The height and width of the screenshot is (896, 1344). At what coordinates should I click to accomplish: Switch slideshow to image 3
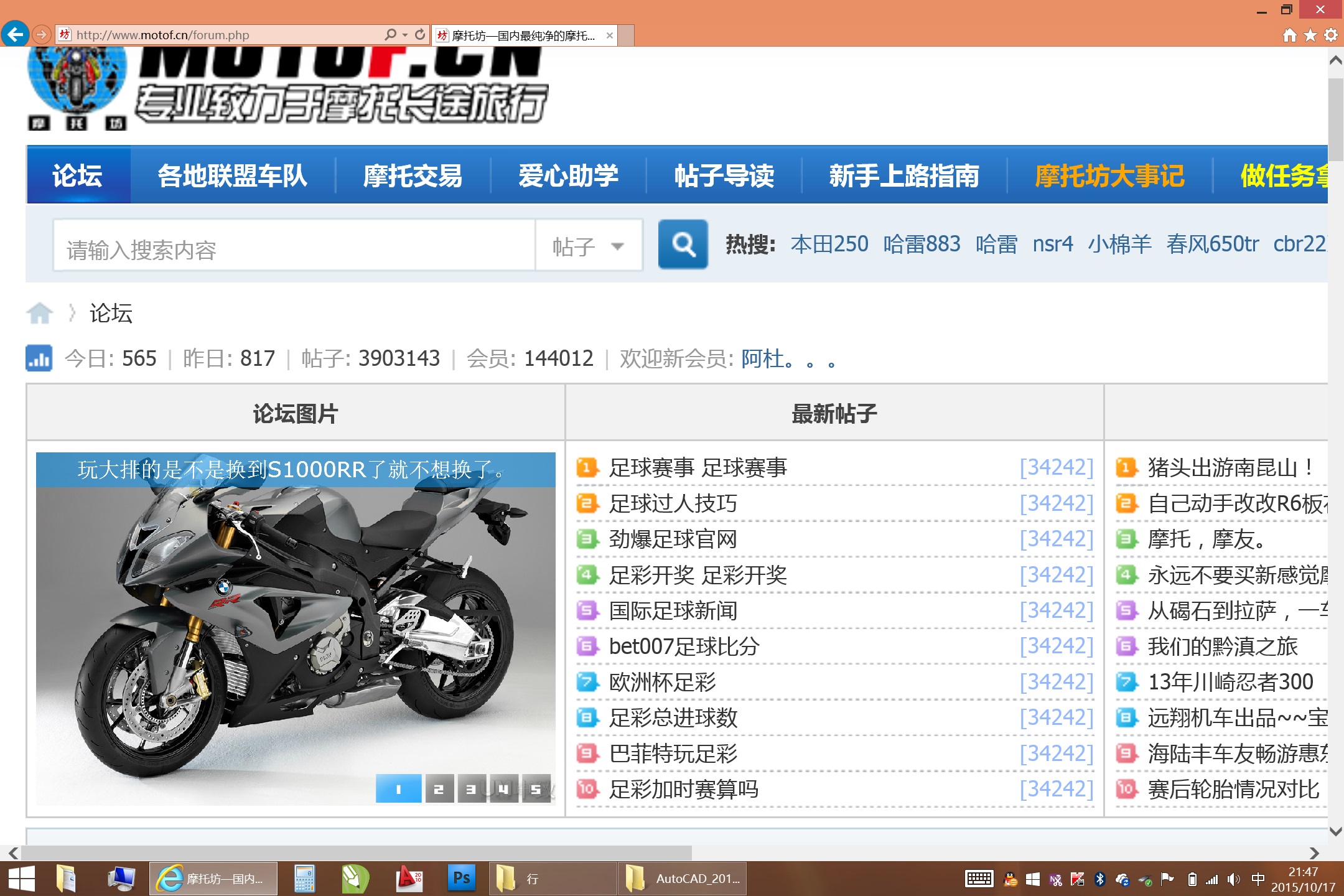point(472,789)
